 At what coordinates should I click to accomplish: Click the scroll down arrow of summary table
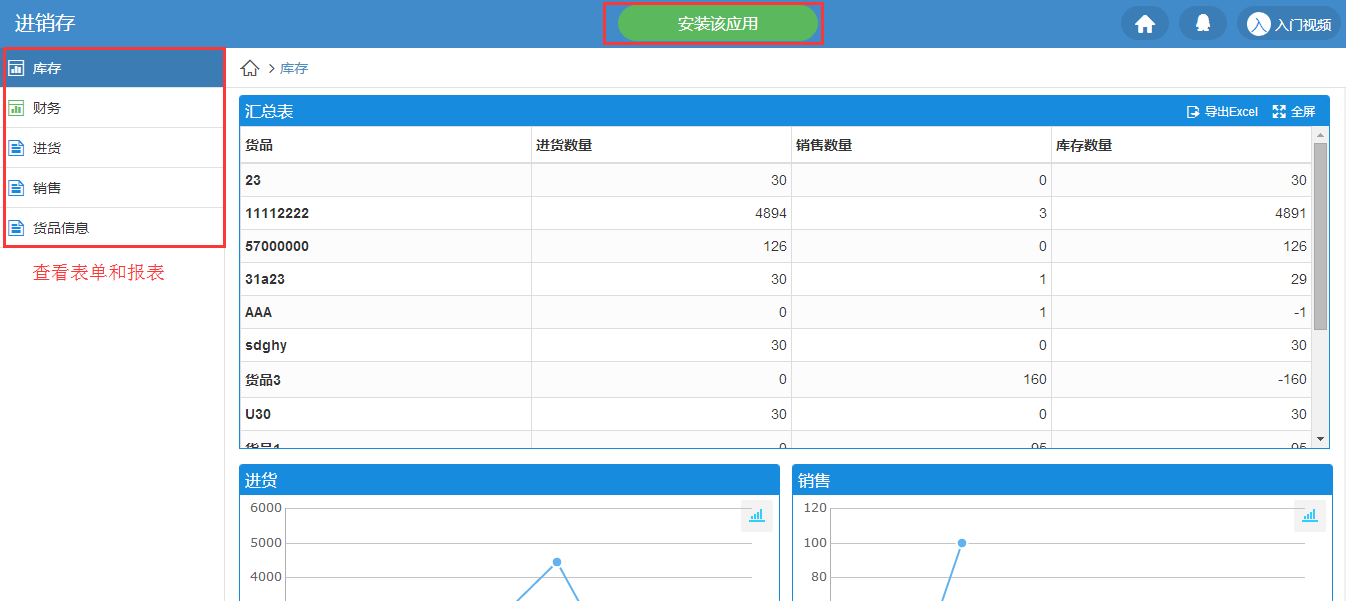pyautogui.click(x=1320, y=439)
